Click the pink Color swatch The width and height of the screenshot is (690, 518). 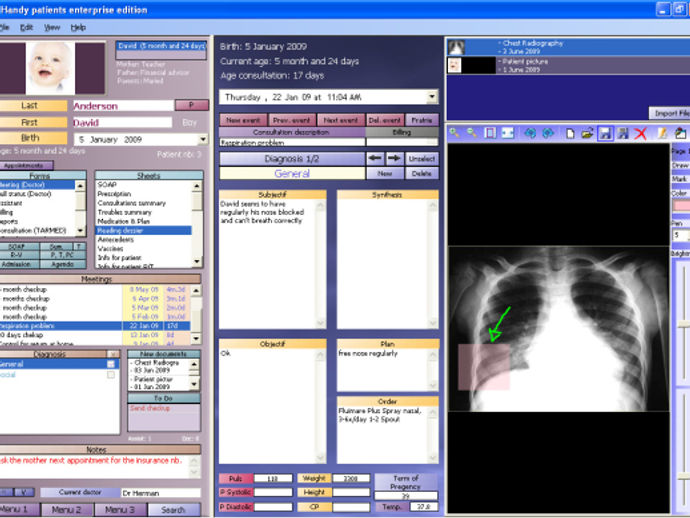[x=682, y=206]
